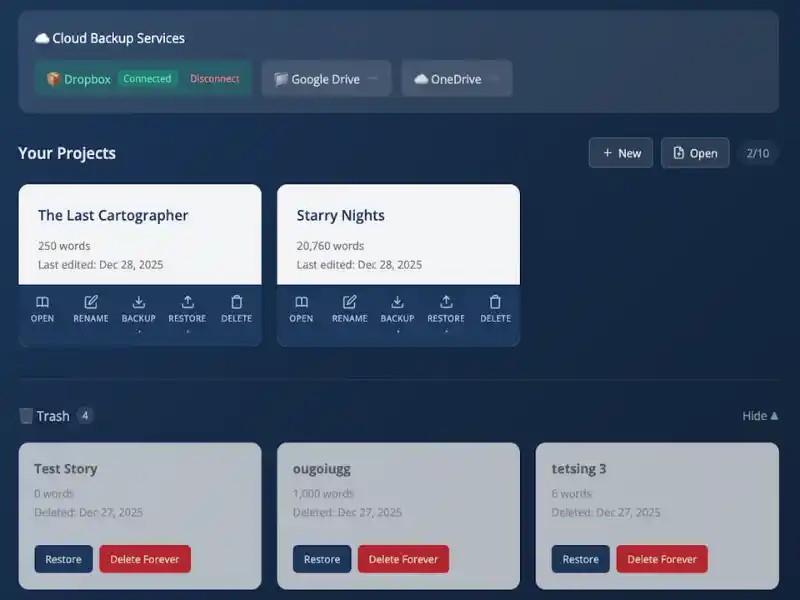Viewport: 800px width, 600px height.
Task: Click the Rename pencil icon on Starry Nights
Action: [350, 302]
